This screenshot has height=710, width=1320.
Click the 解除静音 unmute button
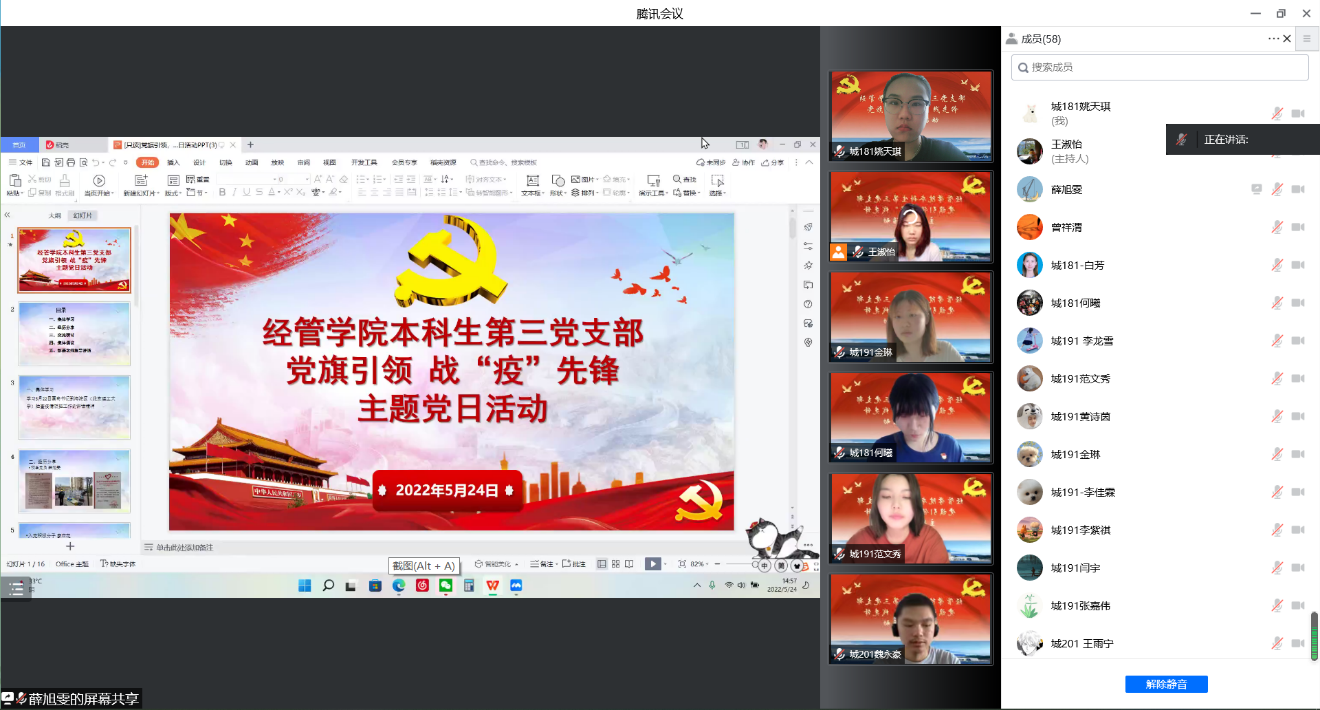coord(1166,685)
